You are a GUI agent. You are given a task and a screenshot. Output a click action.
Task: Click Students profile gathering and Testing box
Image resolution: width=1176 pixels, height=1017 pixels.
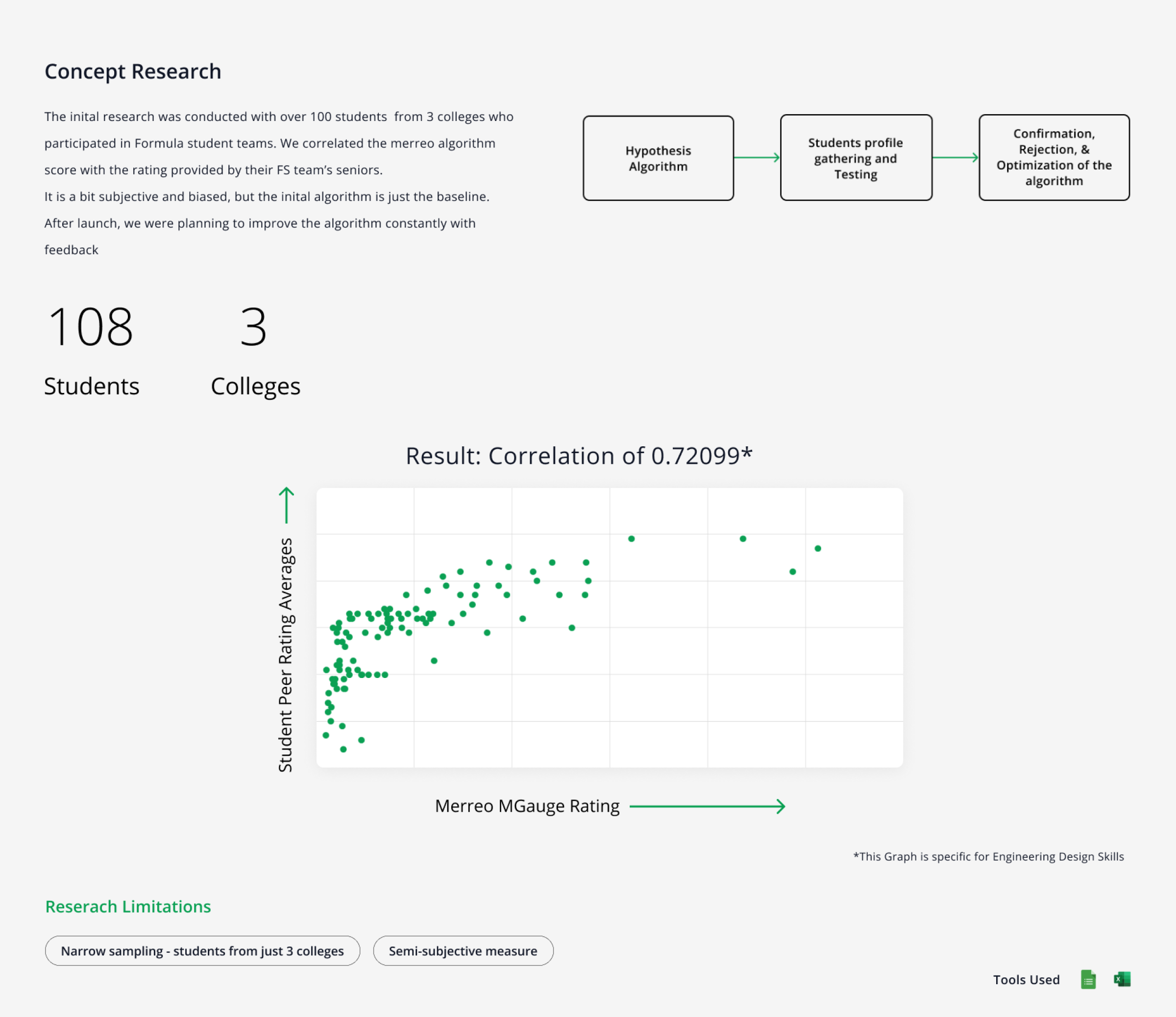pyautogui.click(x=856, y=158)
